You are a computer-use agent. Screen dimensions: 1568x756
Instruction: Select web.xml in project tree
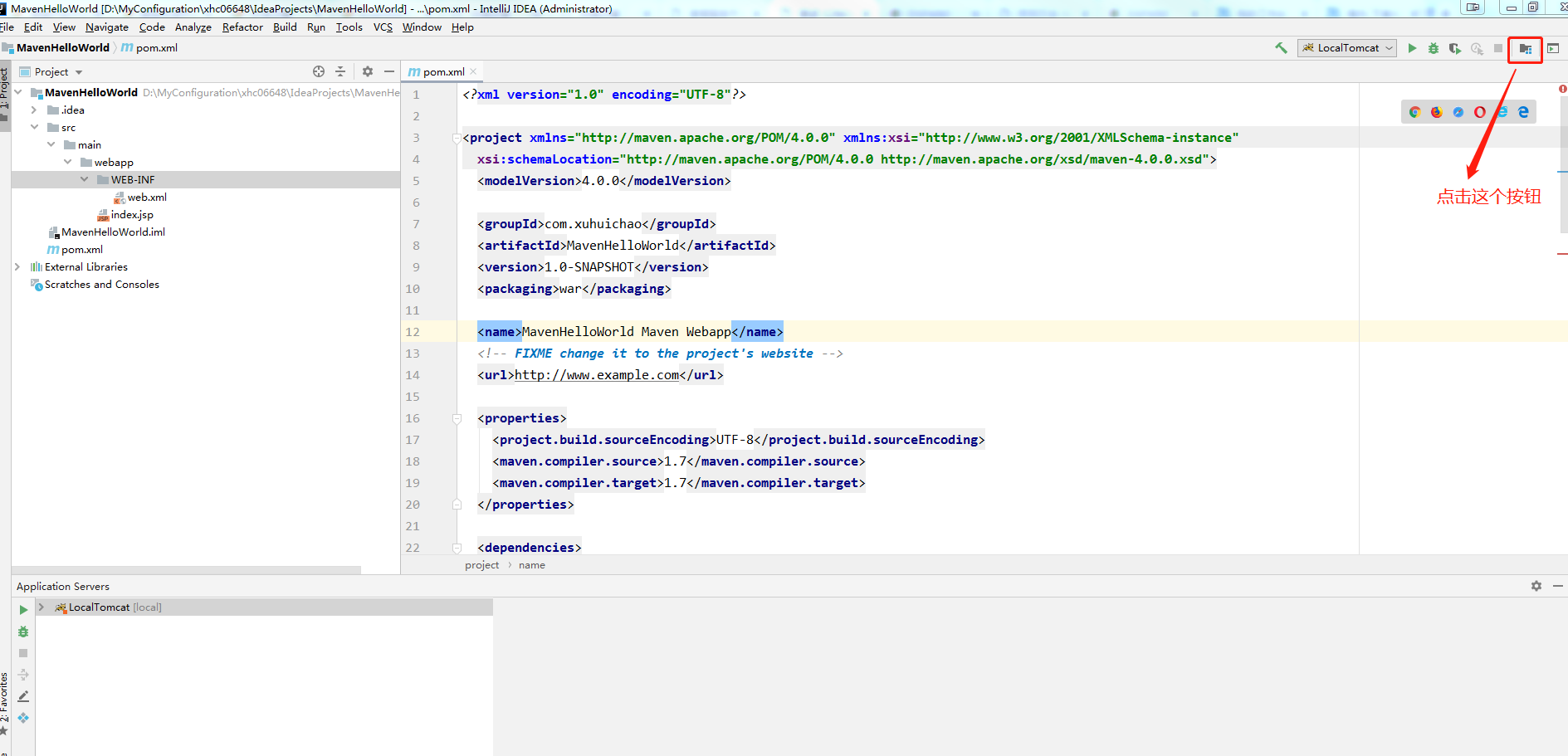pyautogui.click(x=147, y=197)
